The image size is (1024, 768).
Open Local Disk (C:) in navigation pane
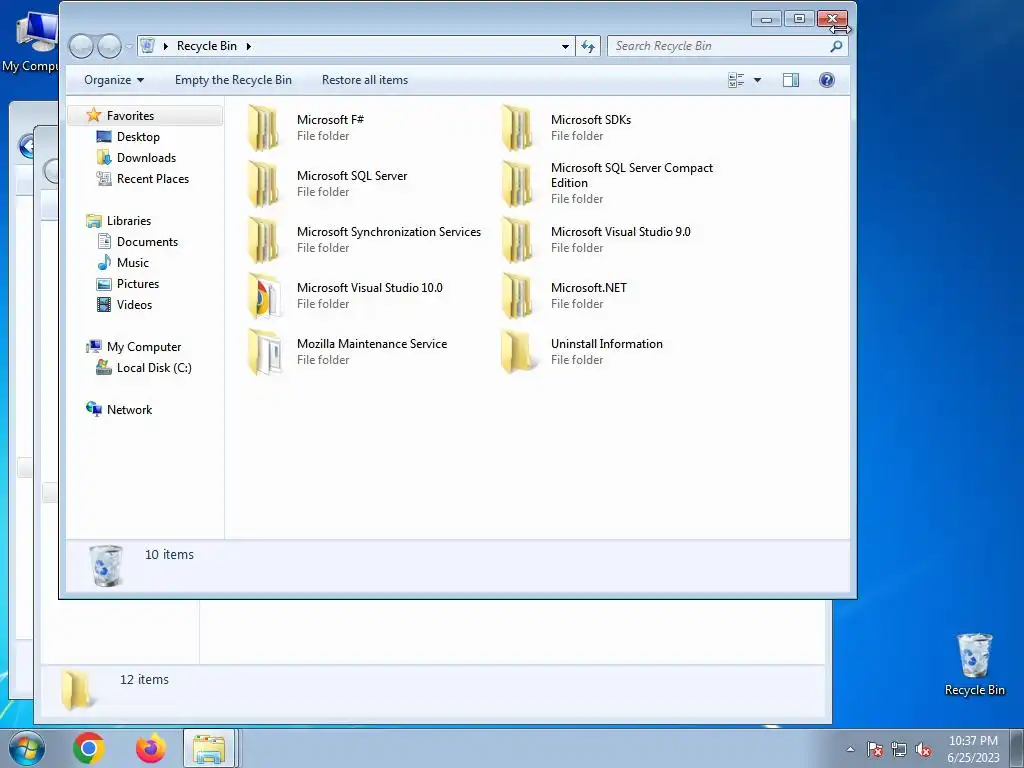[x=154, y=368]
